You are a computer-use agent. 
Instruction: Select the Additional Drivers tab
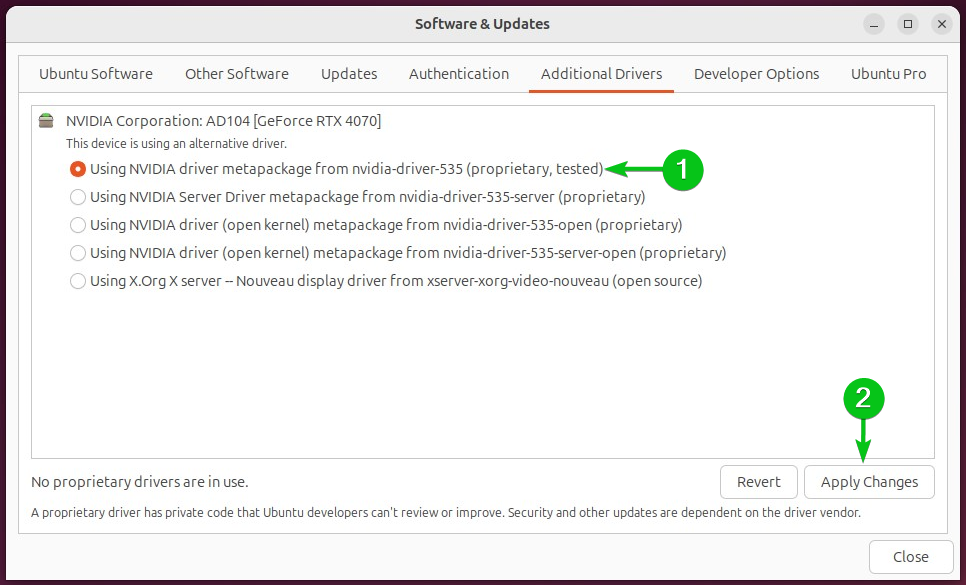tap(601, 74)
